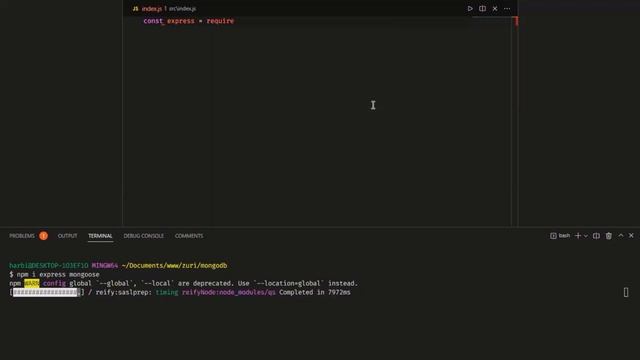Click the orange problems count badge
Screen dimensions: 640x360
[43, 236]
